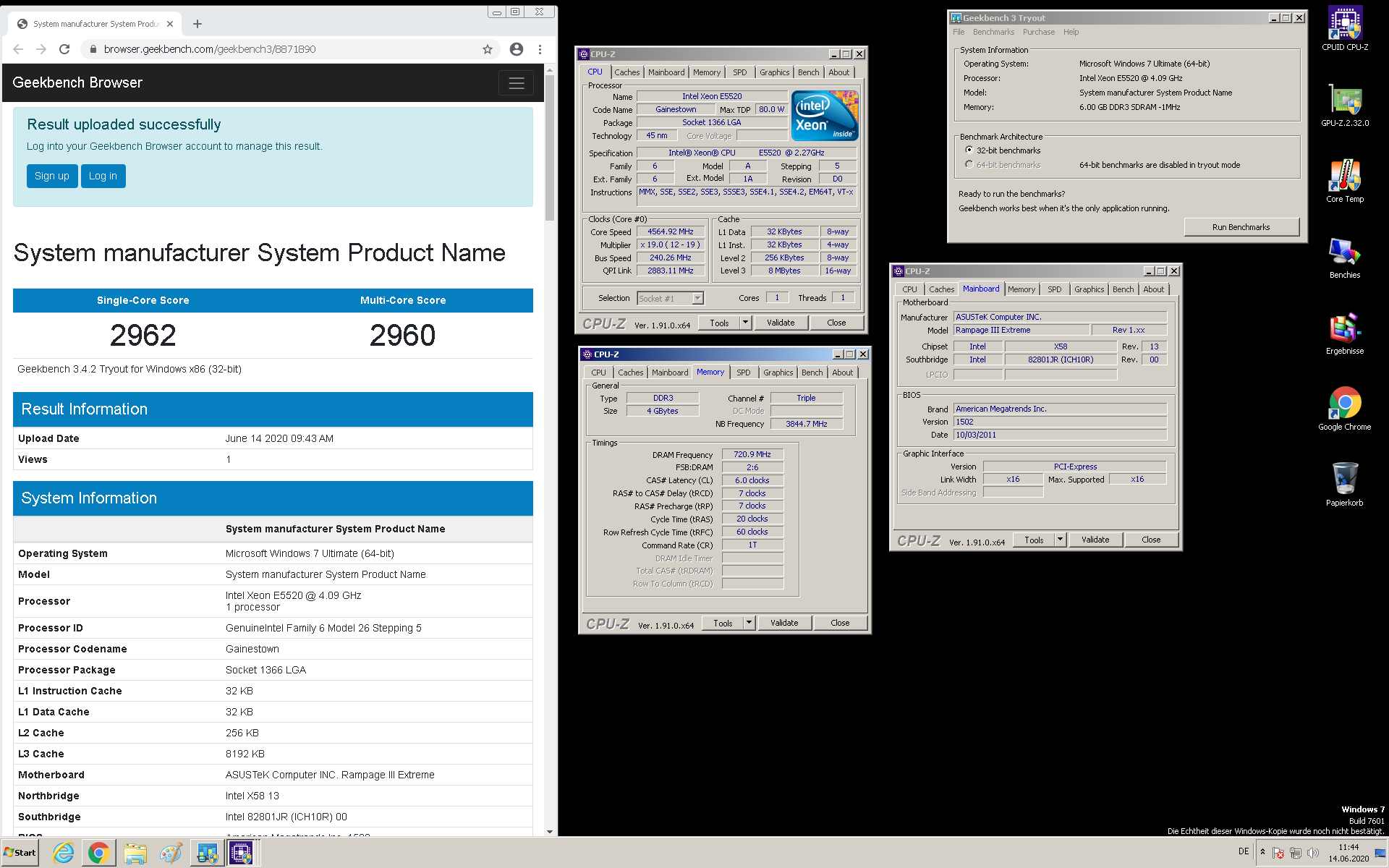Click the browser vertical scrollbar thumb
The width and height of the screenshot is (1389, 868).
[550, 147]
